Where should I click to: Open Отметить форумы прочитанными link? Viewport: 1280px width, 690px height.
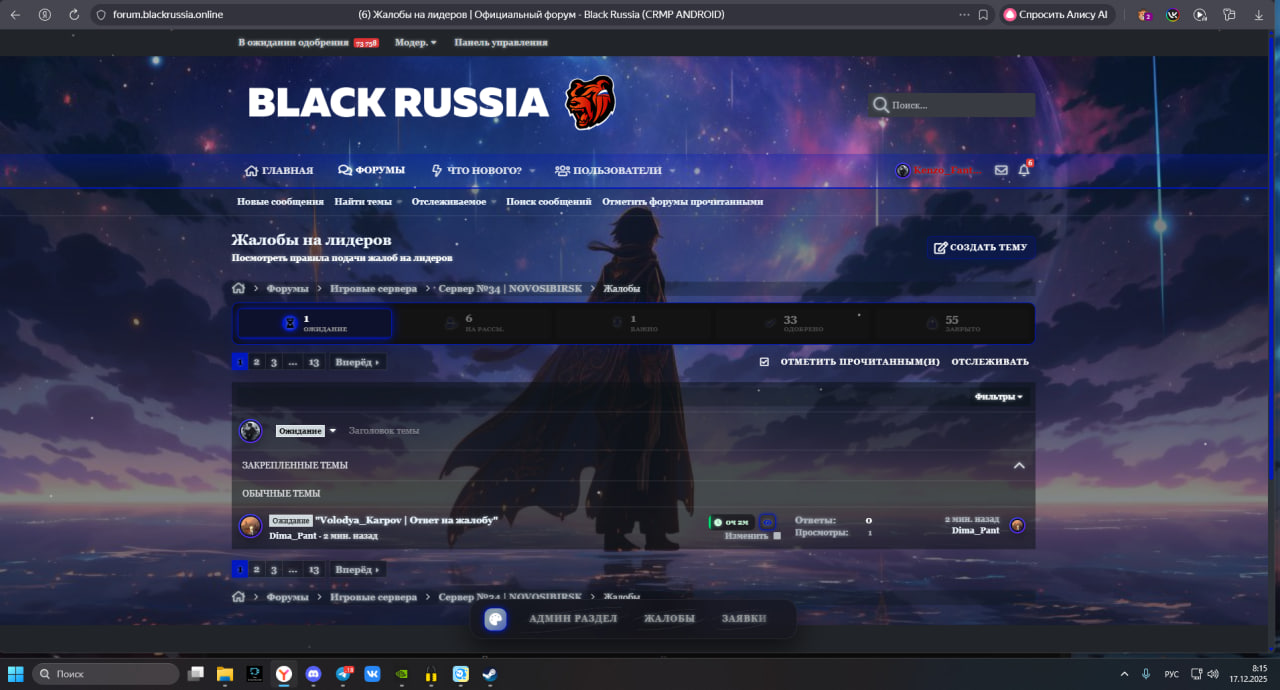tap(682, 201)
